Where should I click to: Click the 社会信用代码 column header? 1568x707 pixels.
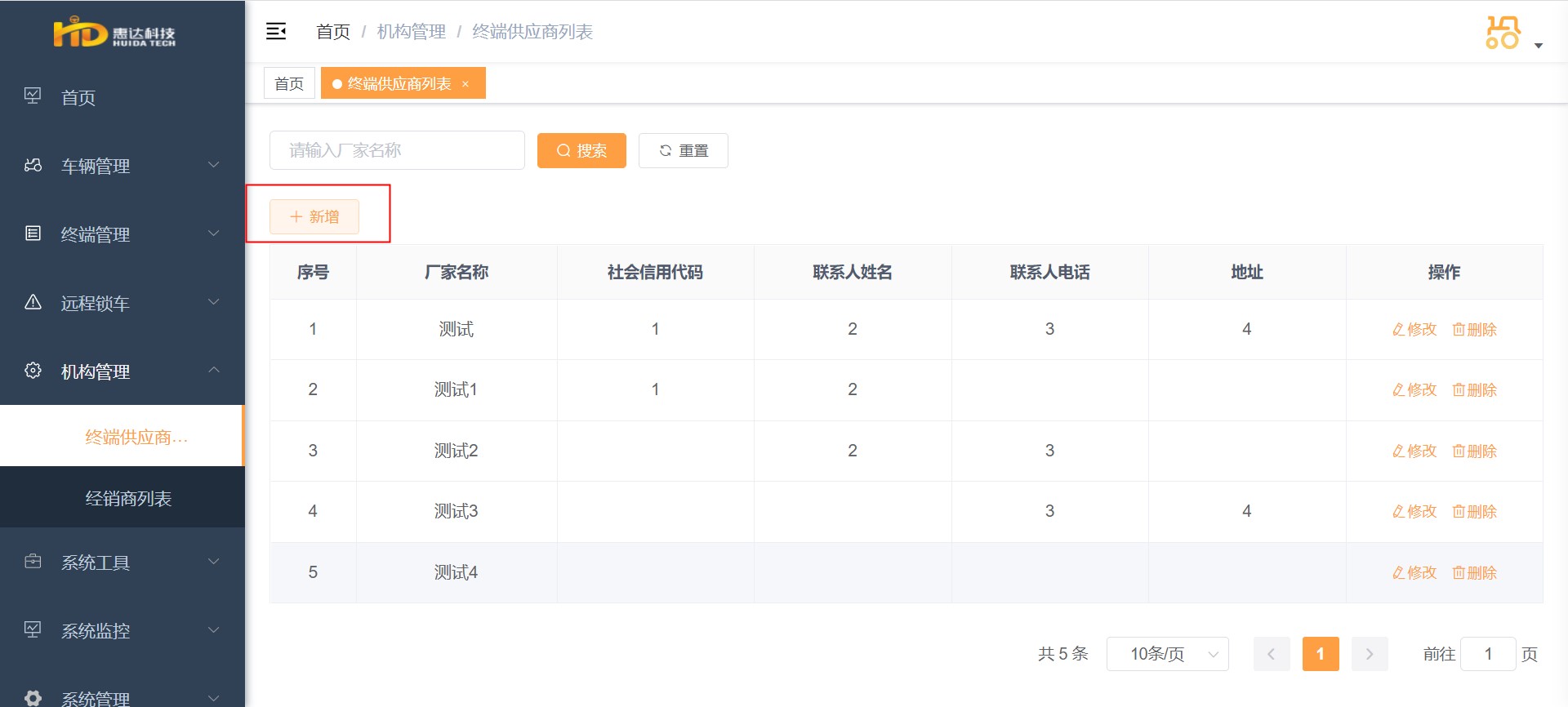click(x=655, y=272)
